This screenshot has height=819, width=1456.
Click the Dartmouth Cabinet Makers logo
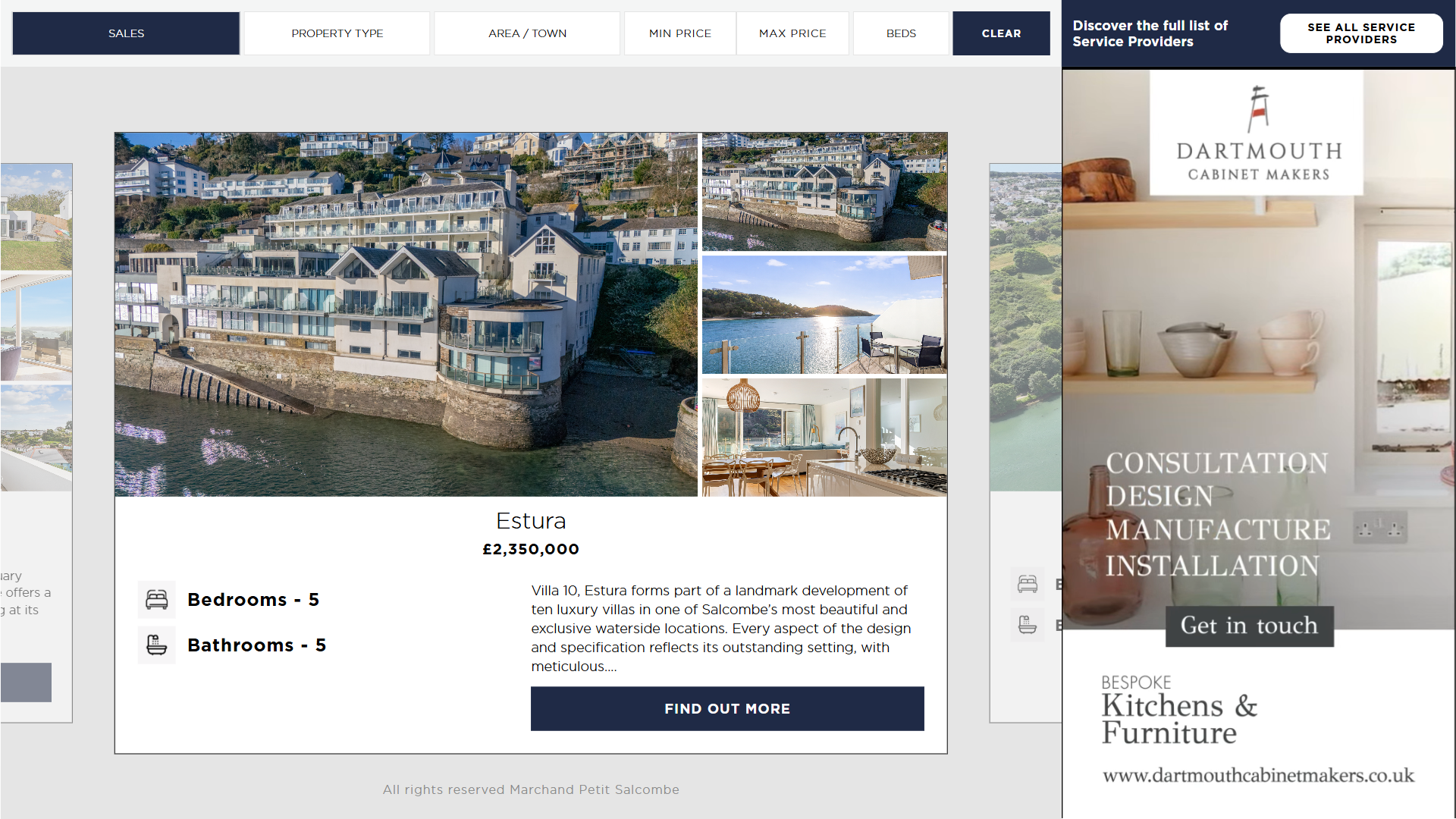click(1257, 133)
